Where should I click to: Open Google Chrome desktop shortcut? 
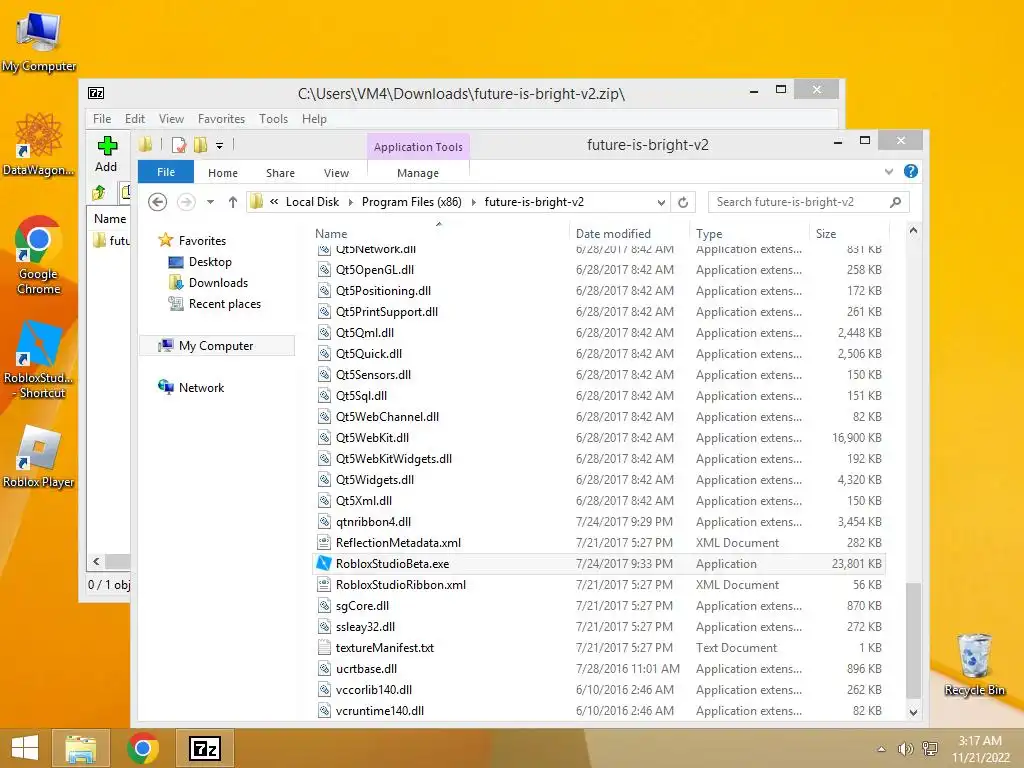click(x=39, y=255)
